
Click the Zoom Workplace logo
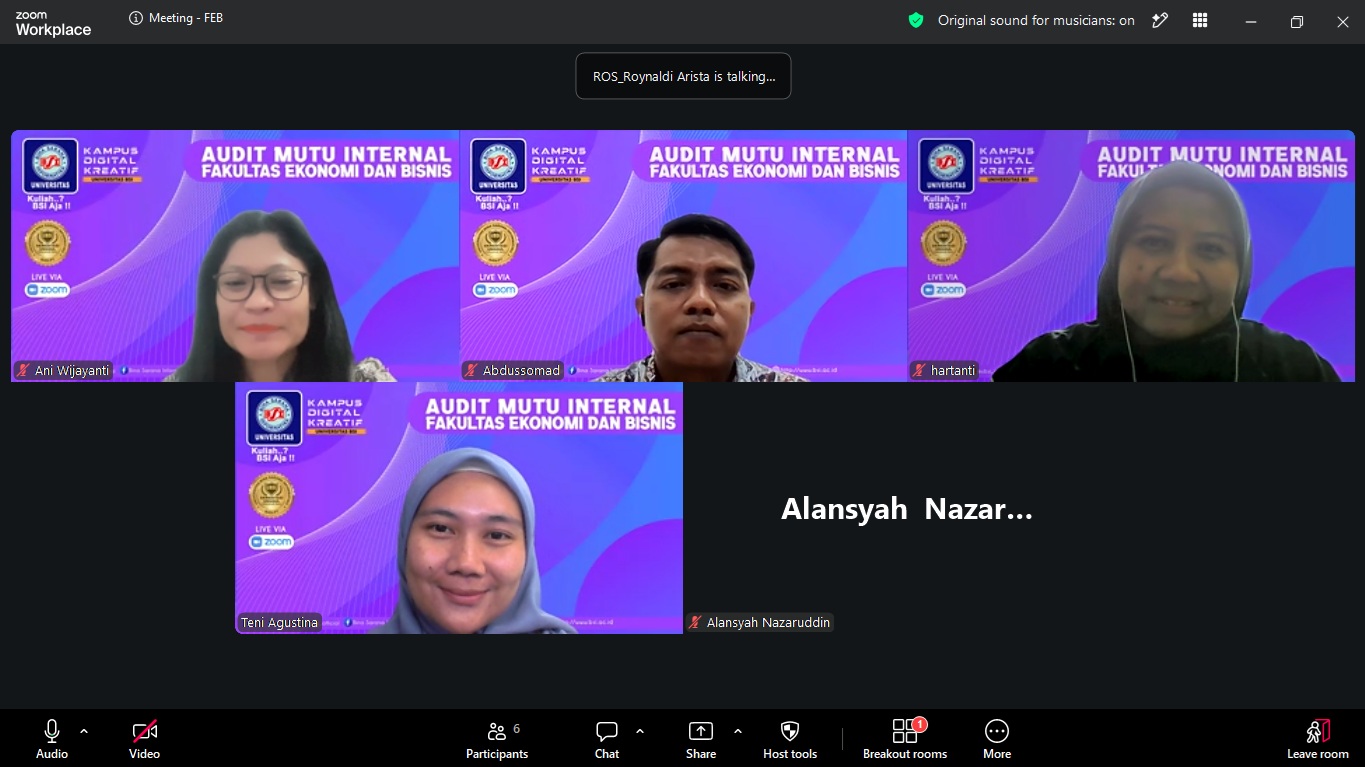(x=53, y=24)
